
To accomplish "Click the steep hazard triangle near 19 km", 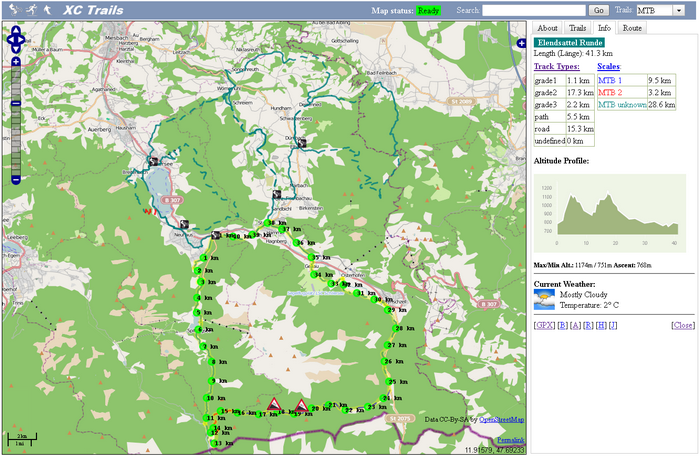I will pyautogui.click(x=301, y=406).
